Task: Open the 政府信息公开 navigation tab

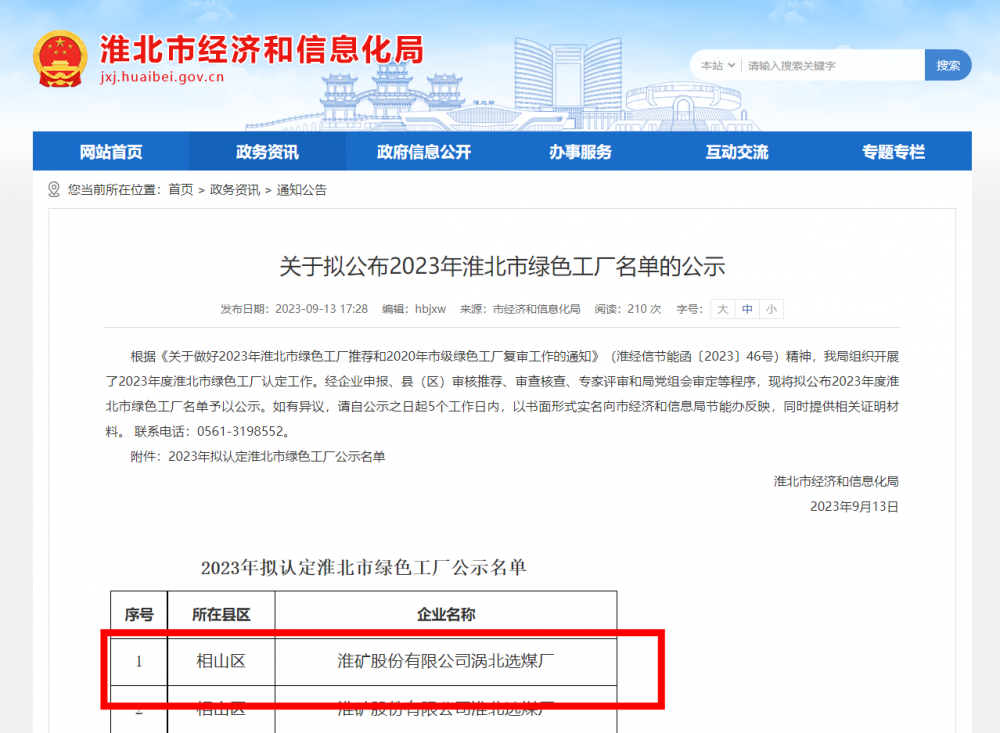Action: point(423,152)
